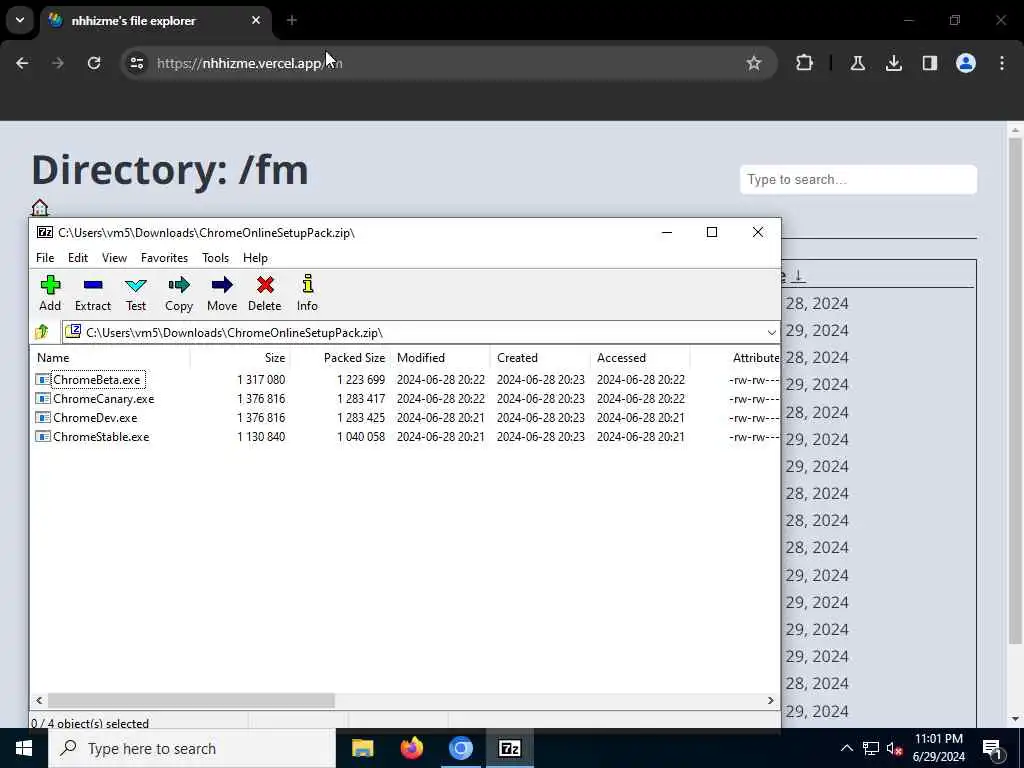Open the Chrome profile avatar
Viewport: 1024px width, 768px height.
point(966,63)
